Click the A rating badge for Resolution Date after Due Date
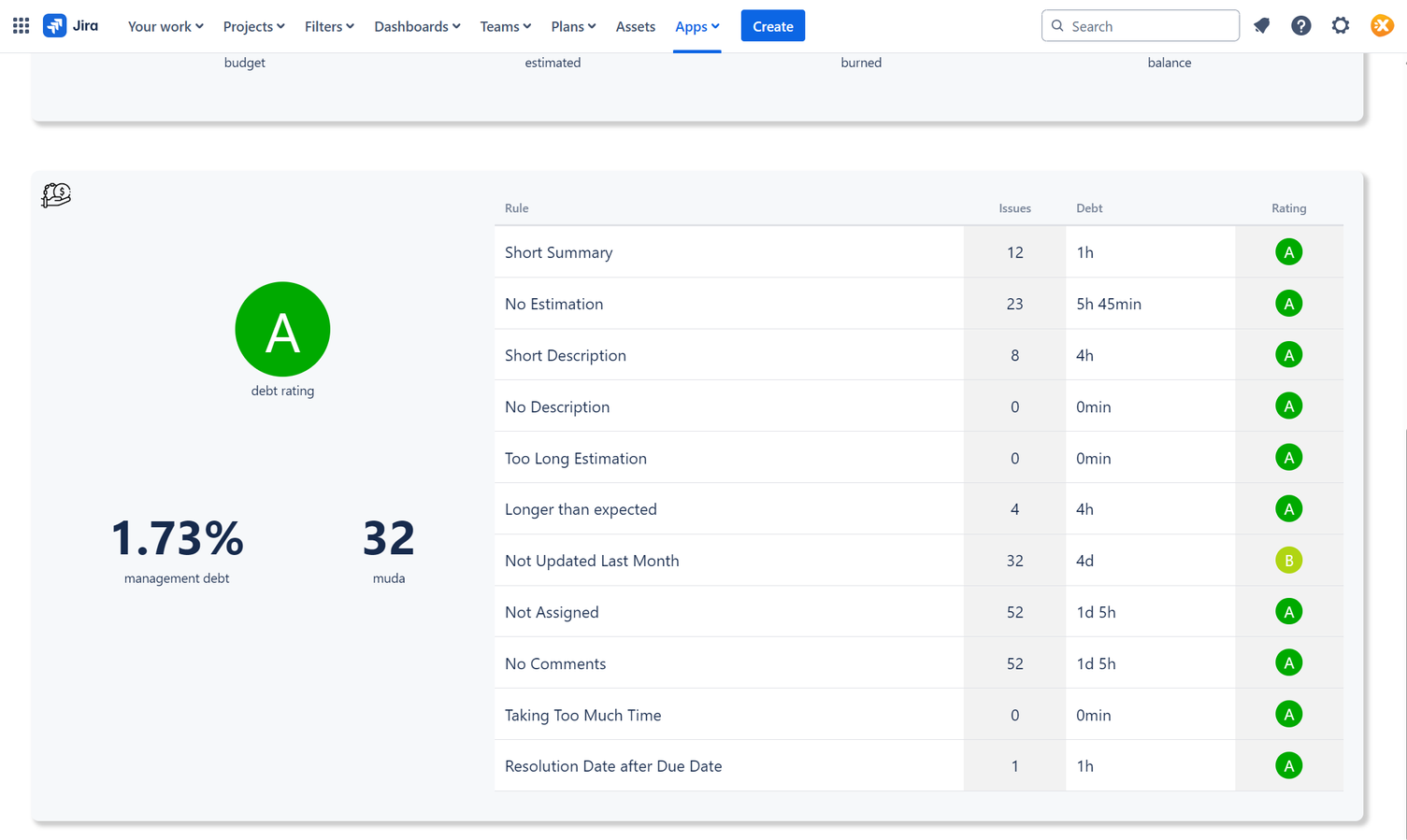1407x840 pixels. point(1288,766)
